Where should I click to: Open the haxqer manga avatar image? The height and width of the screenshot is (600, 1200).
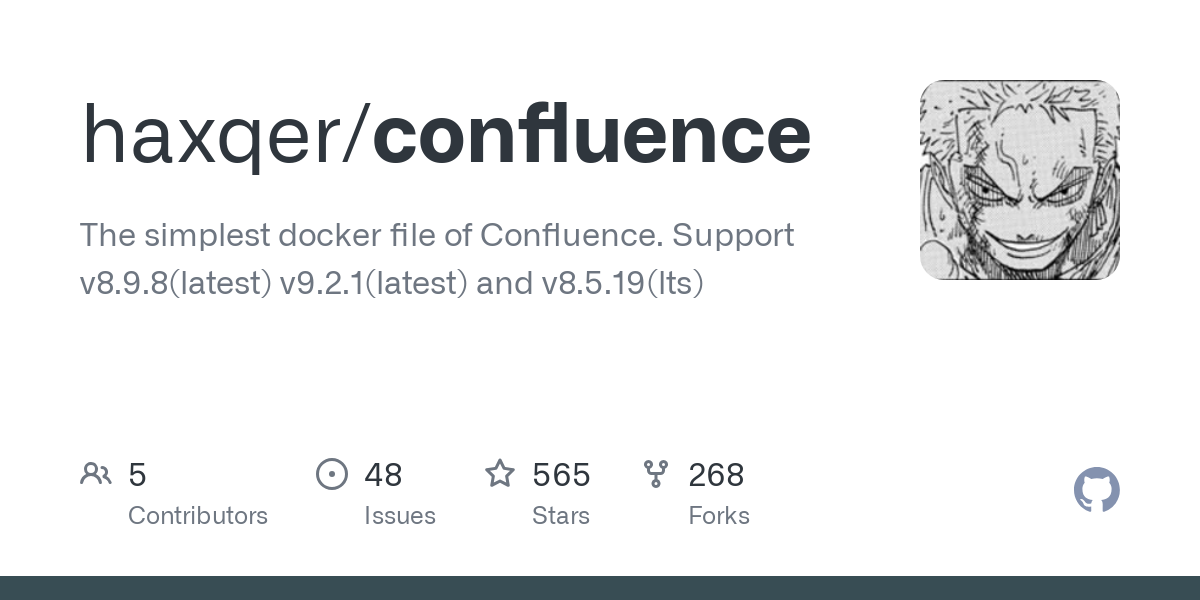pos(1020,180)
